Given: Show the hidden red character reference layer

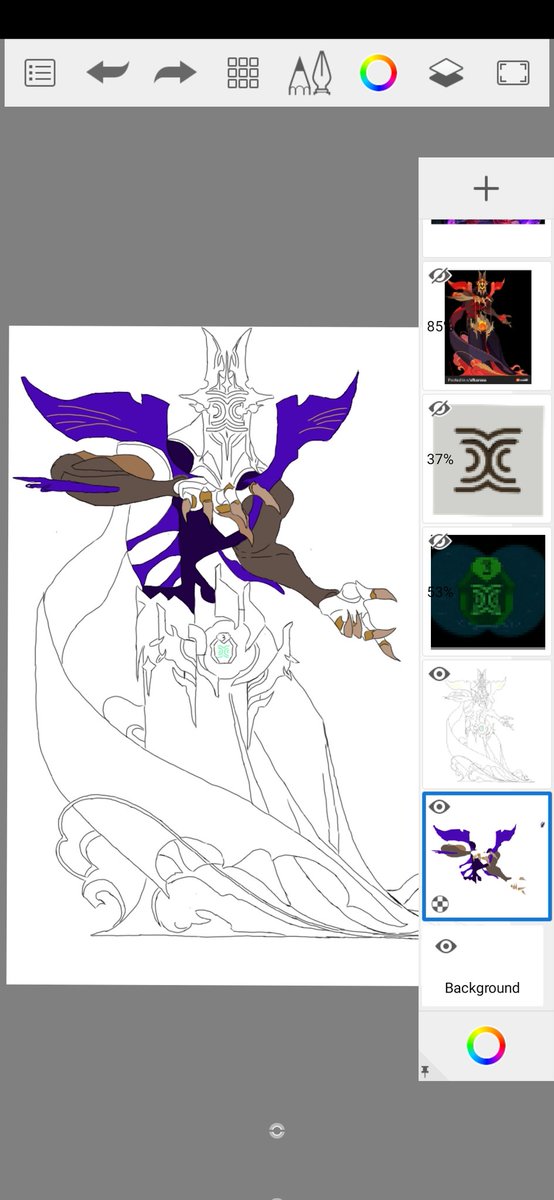Looking at the screenshot, I should (x=440, y=276).
